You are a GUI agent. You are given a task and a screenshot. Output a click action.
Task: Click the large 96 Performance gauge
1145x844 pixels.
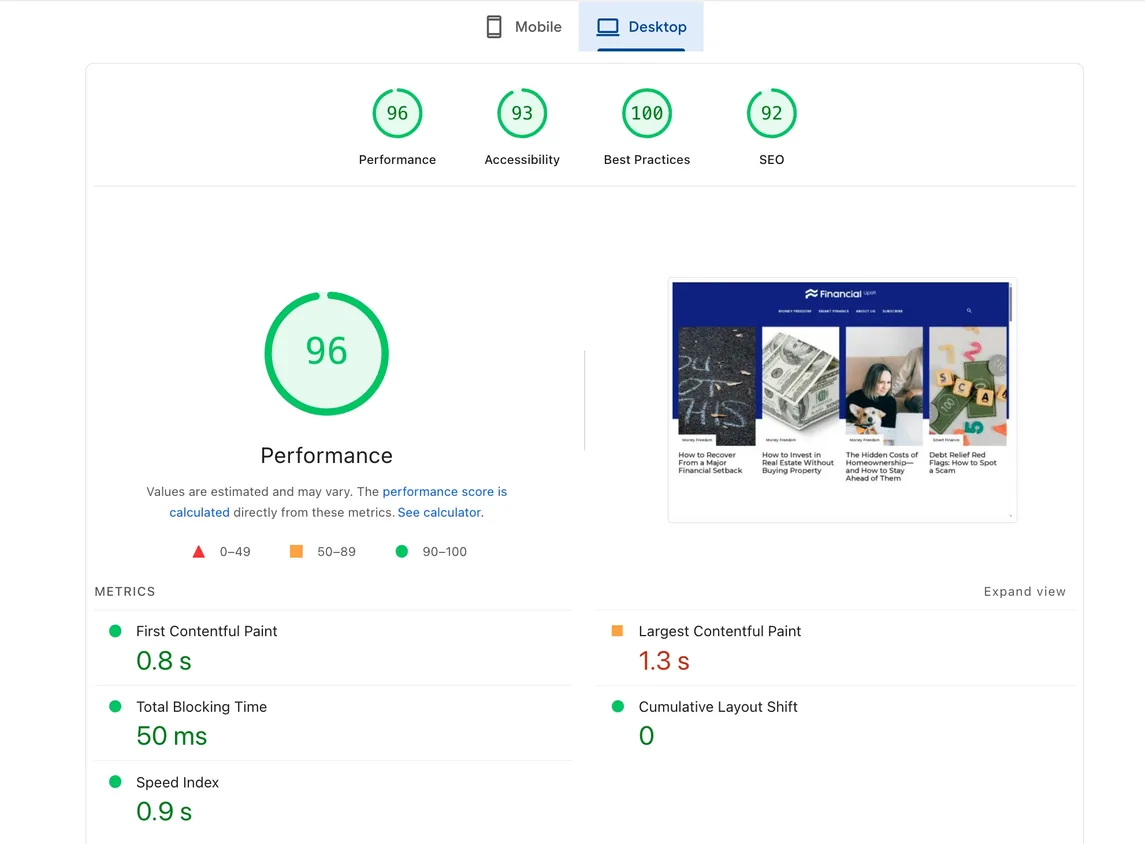click(326, 353)
